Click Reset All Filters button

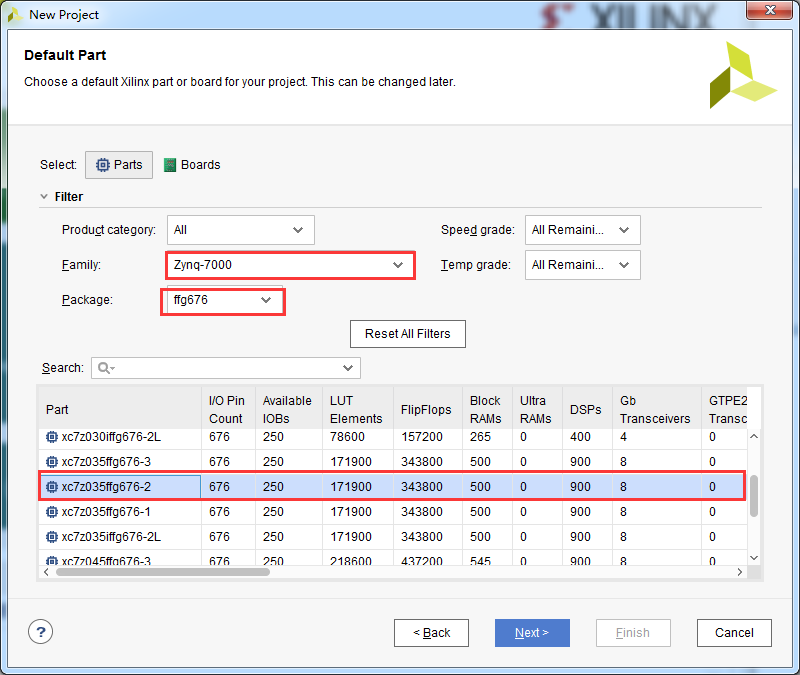pyautogui.click(x=408, y=334)
